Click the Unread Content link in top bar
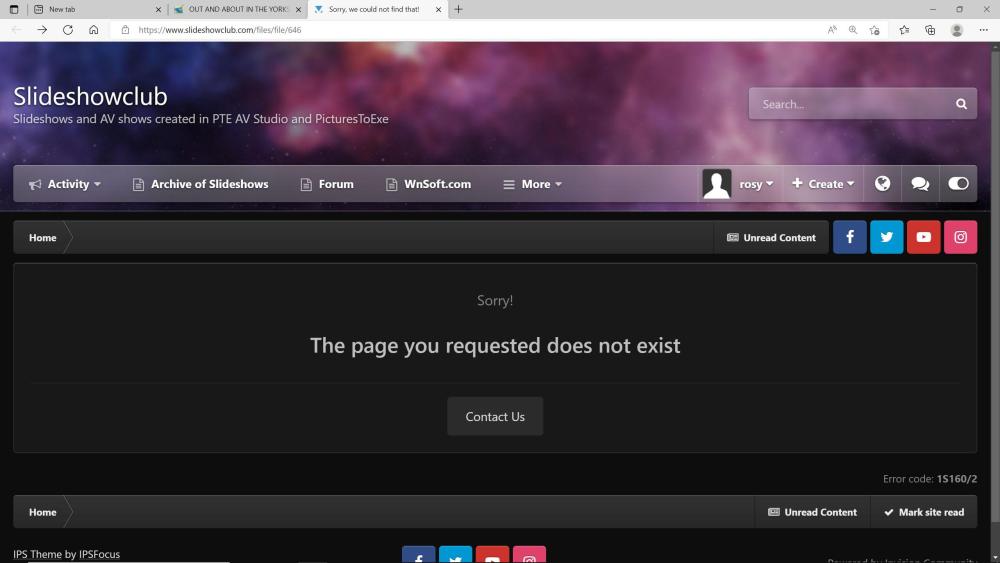The image size is (1000, 563). 771,238
